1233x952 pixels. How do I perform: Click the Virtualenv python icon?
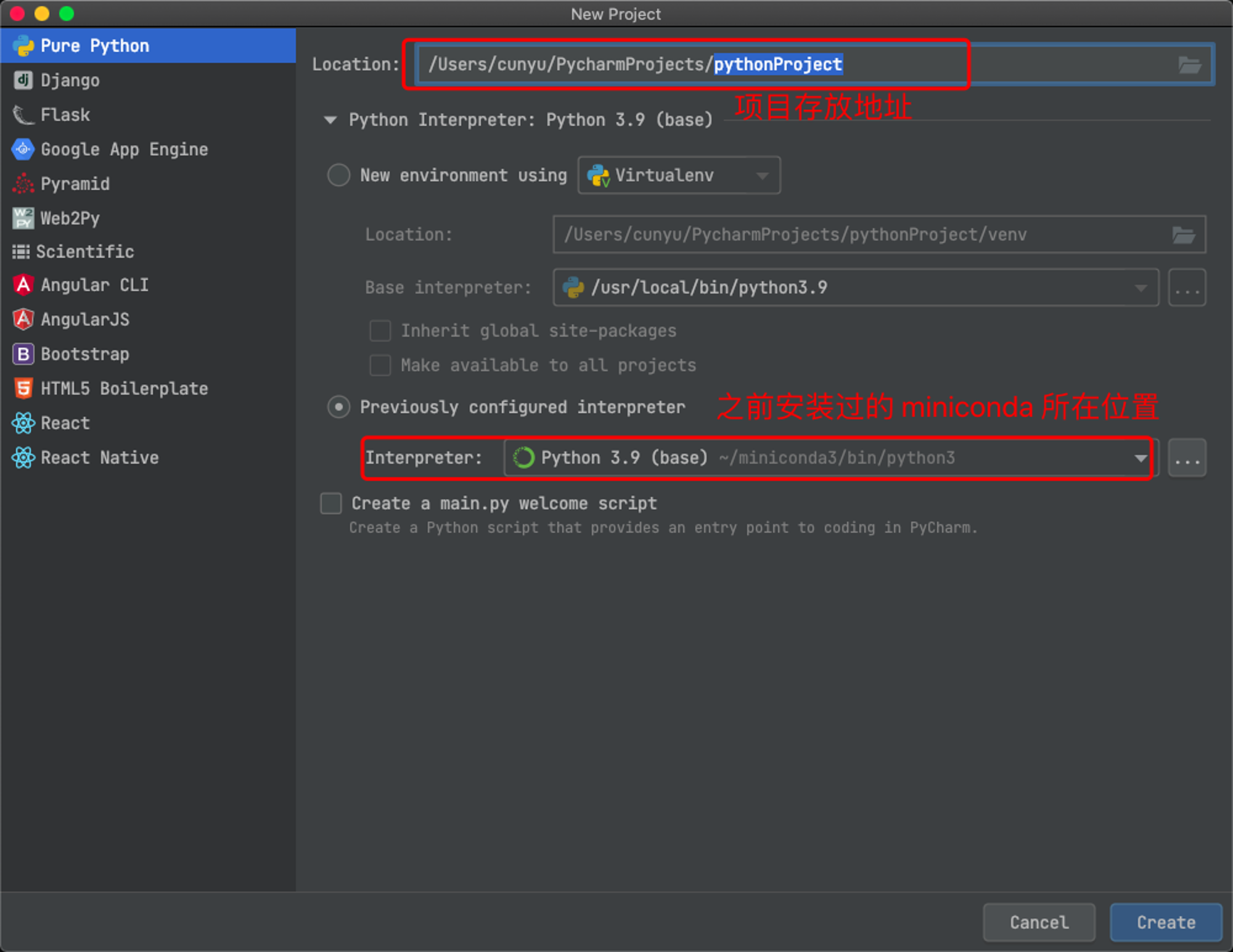click(x=598, y=176)
